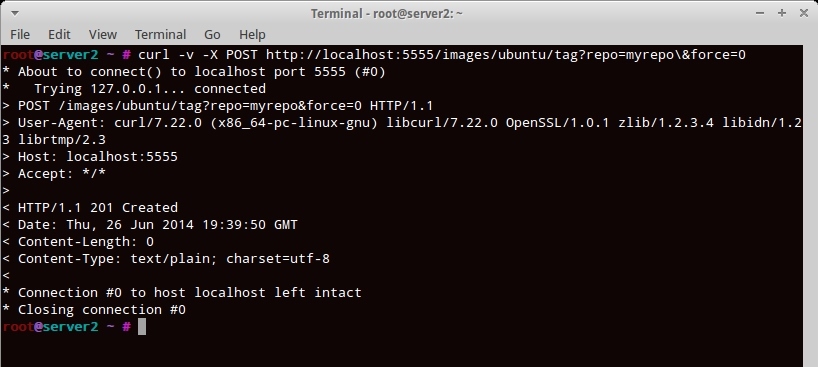818x367 pixels.
Task: Click the title bar text 'Terminal - root@server2: ~'
Action: pyautogui.click(x=387, y=13)
